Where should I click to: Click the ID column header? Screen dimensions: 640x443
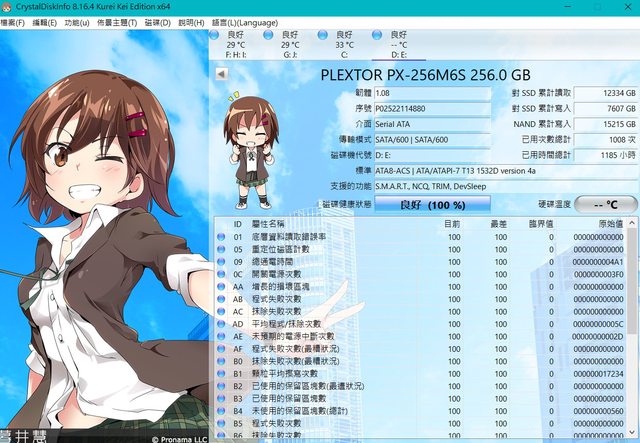coord(238,224)
